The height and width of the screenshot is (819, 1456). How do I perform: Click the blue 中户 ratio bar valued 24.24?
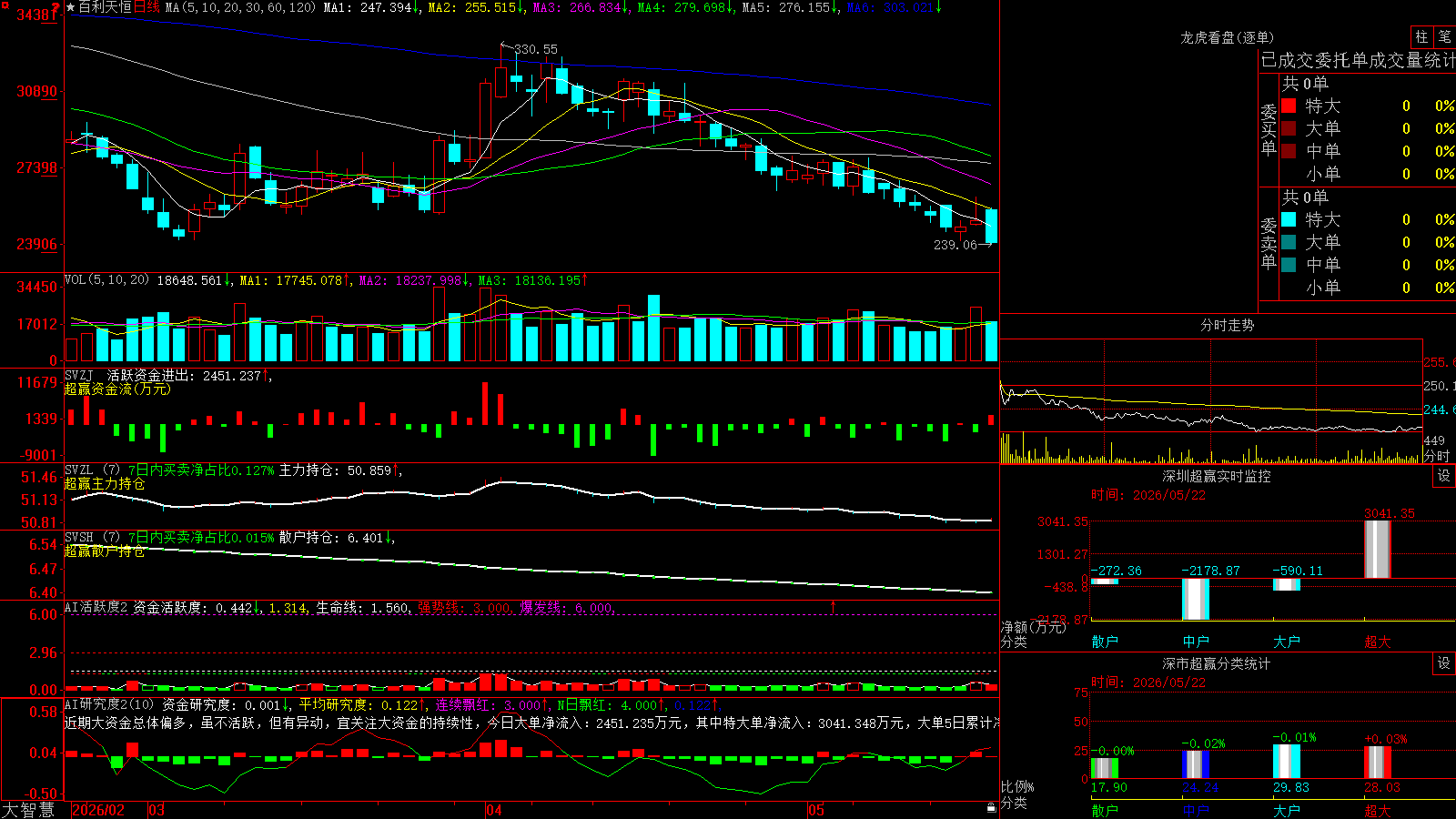[1196, 764]
